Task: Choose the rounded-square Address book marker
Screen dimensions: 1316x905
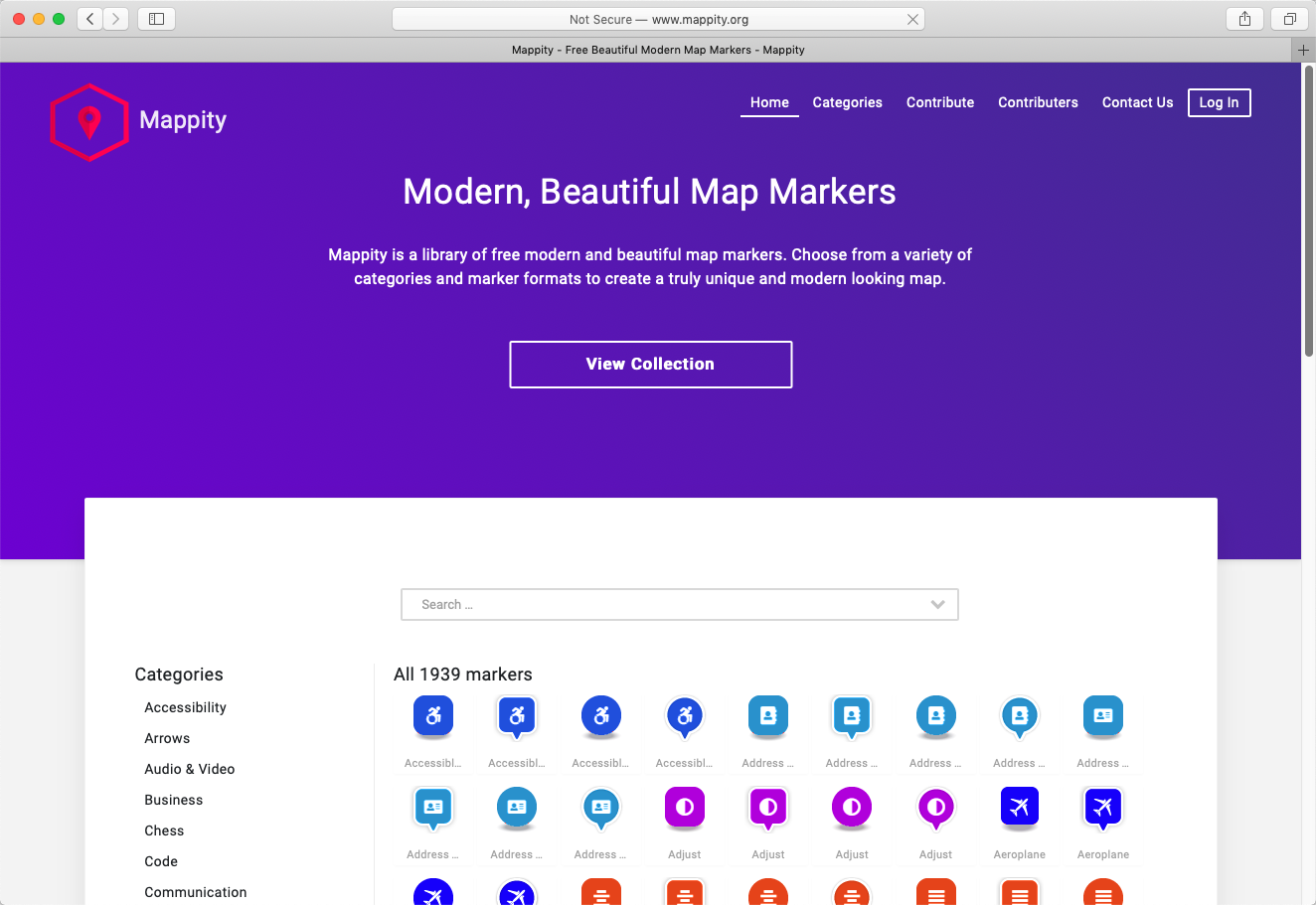Action: coord(767,716)
